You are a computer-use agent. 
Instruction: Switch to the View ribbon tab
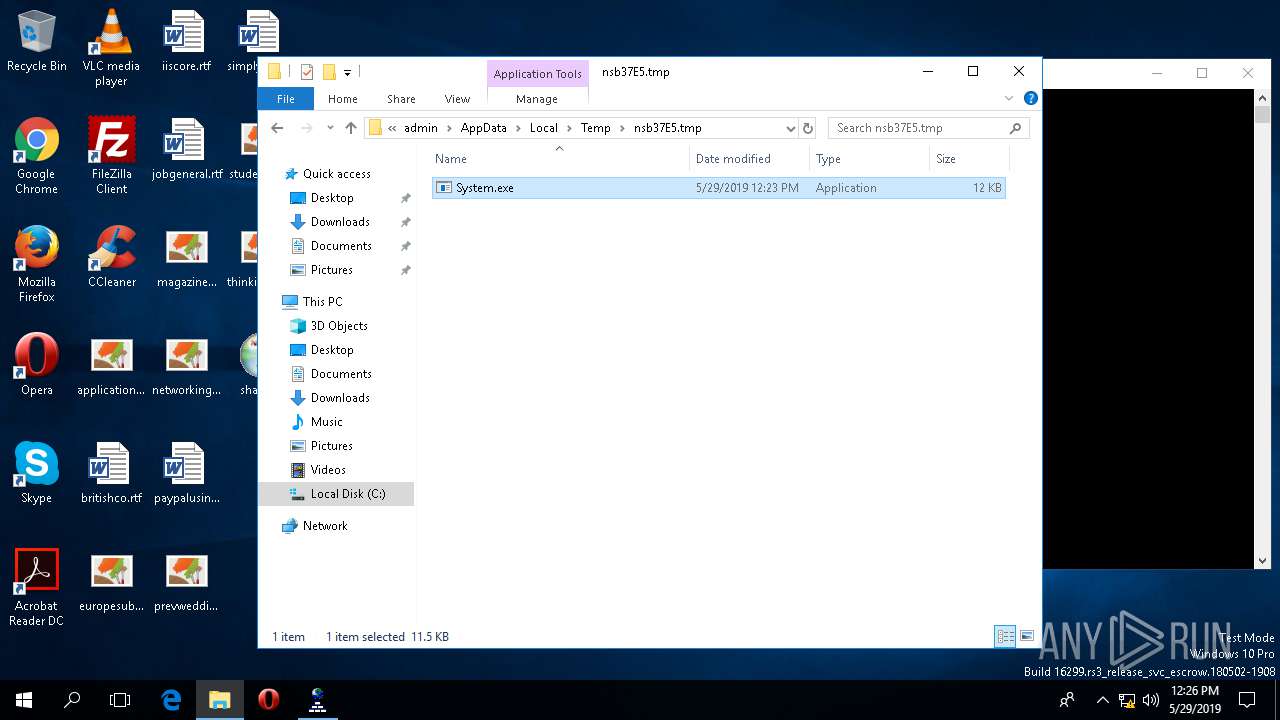[x=457, y=99]
